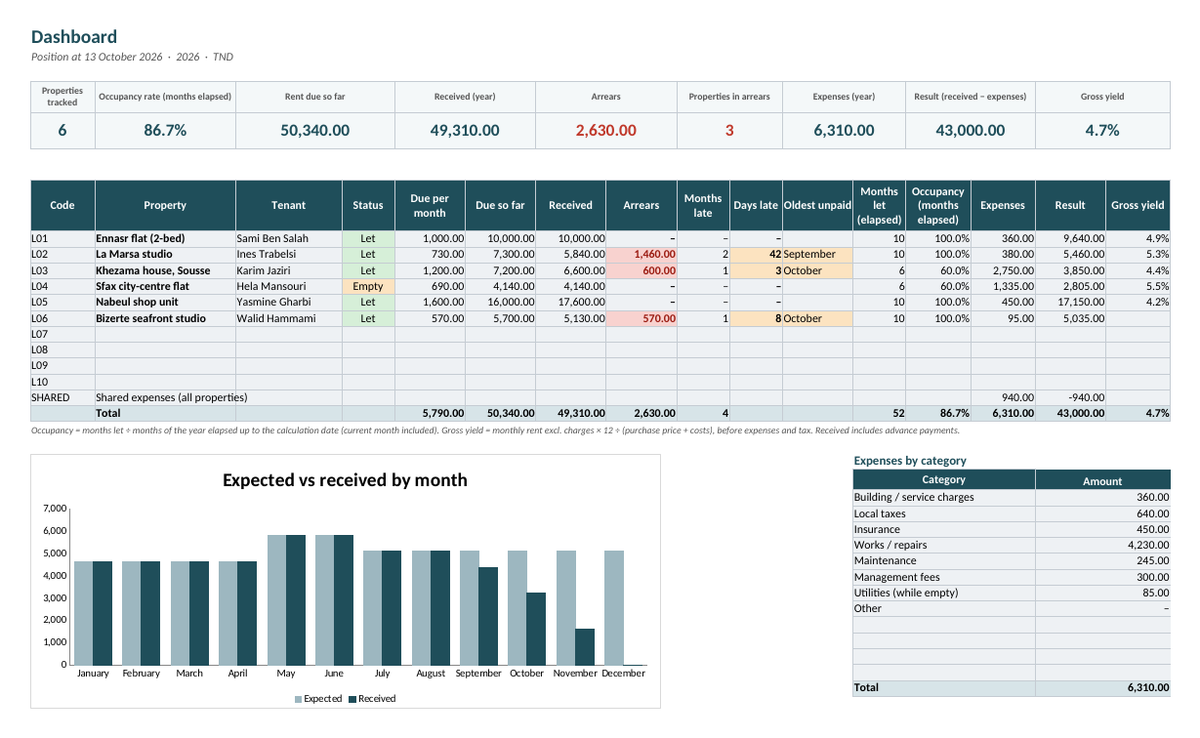Select the Due per month column header
This screenshot has height=738, width=1200.
click(x=431, y=205)
